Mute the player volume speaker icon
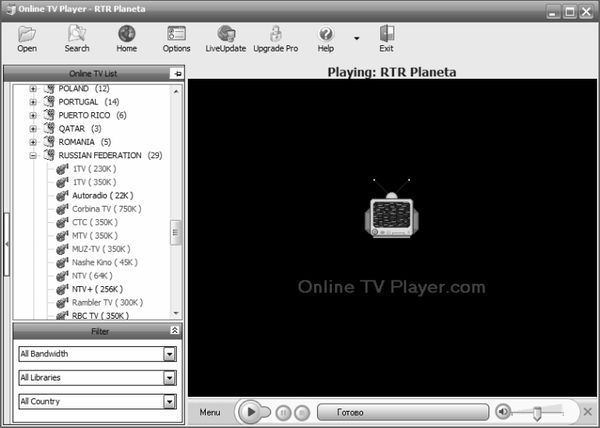 pyautogui.click(x=504, y=412)
